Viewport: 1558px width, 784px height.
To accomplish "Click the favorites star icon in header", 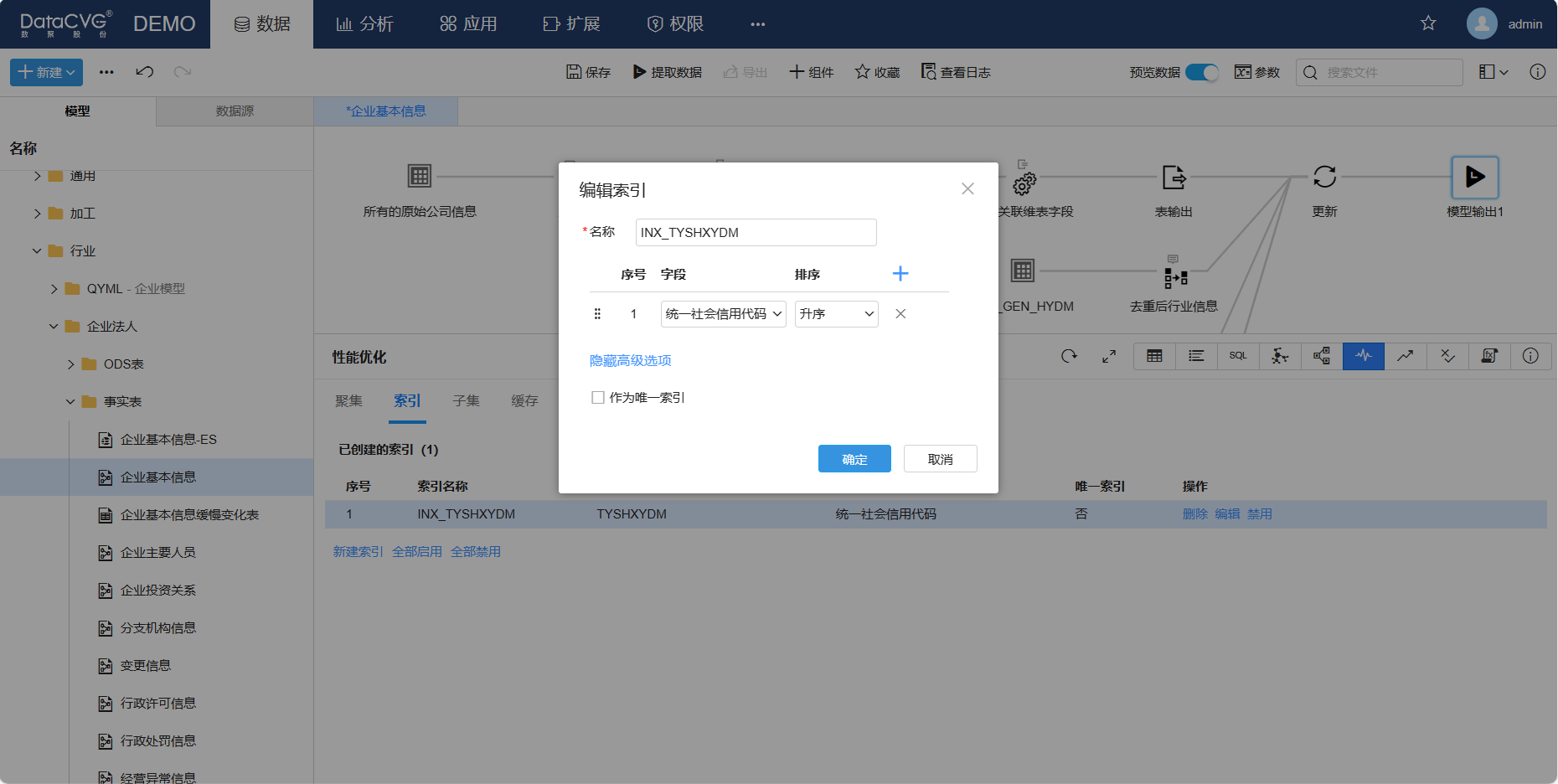I will pyautogui.click(x=1428, y=23).
